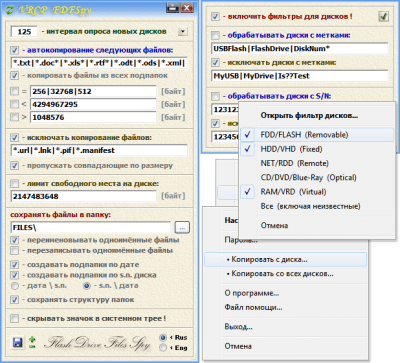Click the green check button for disk filters
The height and width of the screenshot is (363, 400).
(x=384, y=16)
